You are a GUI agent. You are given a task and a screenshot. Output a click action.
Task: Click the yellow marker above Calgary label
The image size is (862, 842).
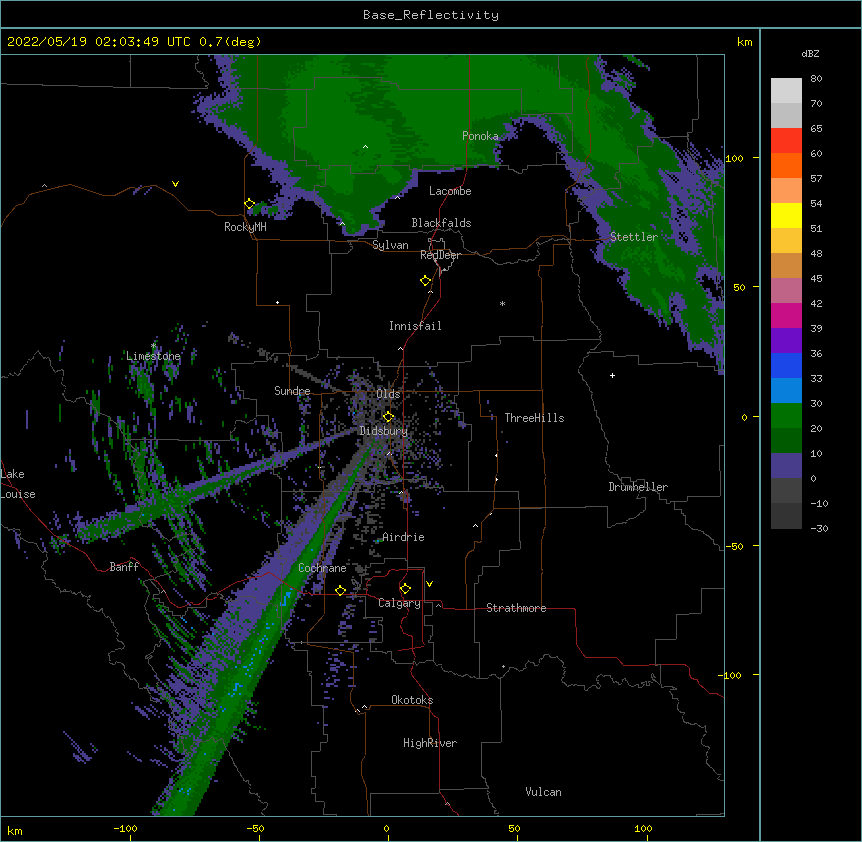[x=405, y=589]
